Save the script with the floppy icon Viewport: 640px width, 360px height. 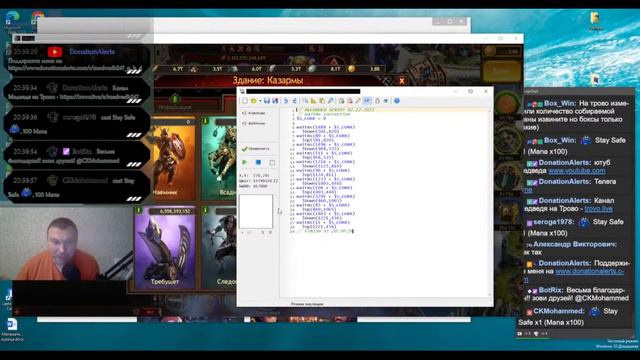click(267, 101)
